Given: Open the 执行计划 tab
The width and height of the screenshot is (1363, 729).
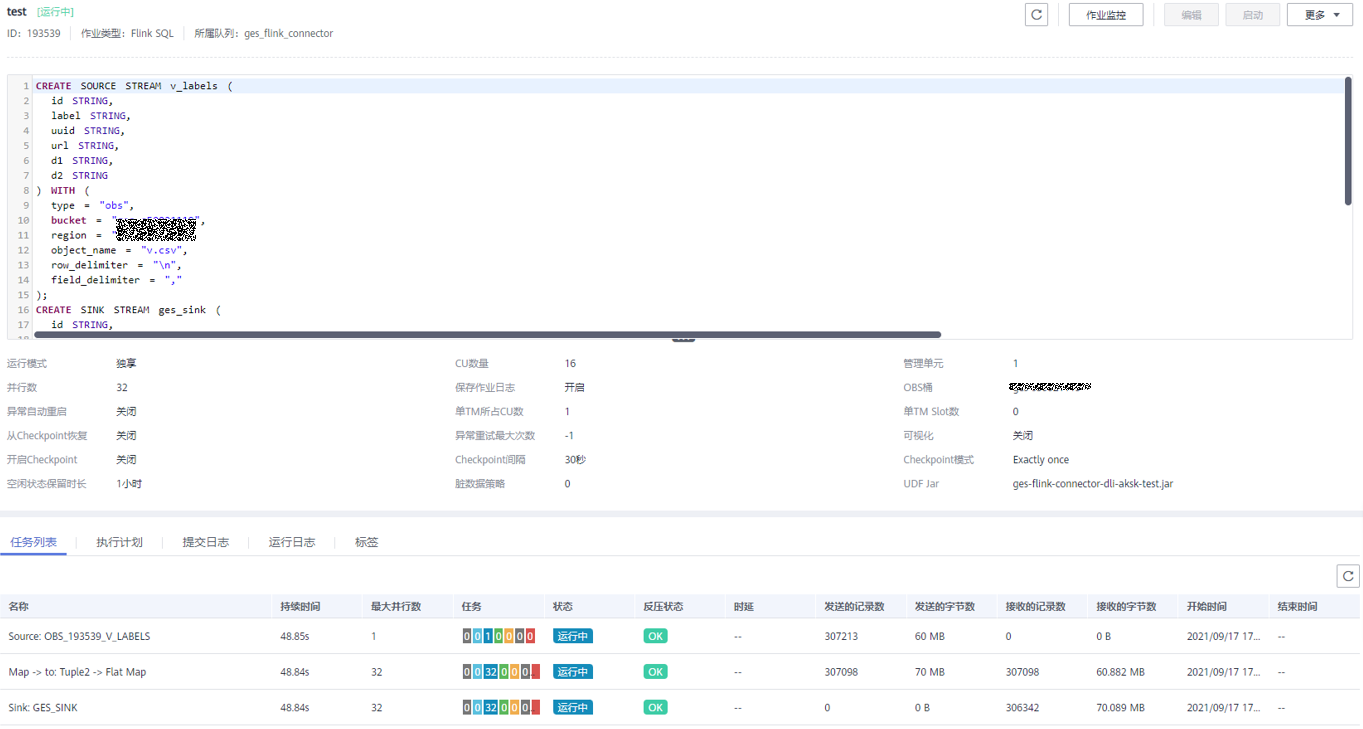Looking at the screenshot, I should point(119,542).
